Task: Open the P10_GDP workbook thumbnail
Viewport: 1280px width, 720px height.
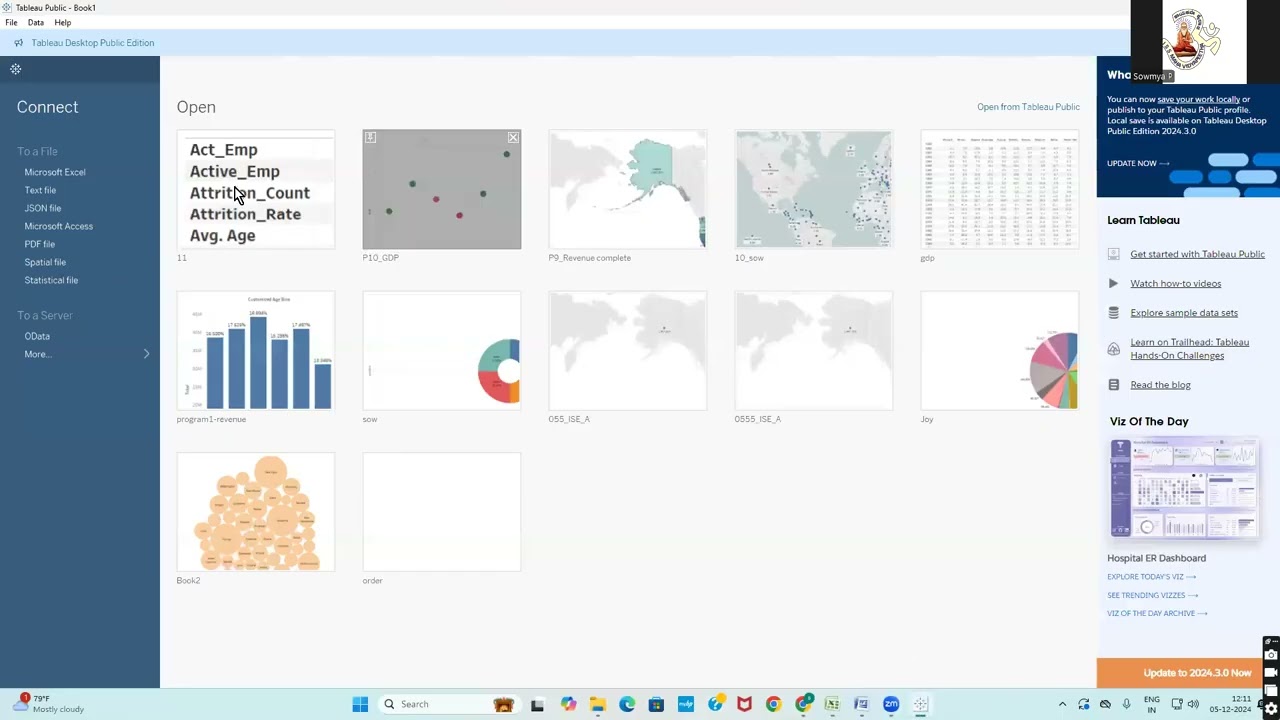Action: 442,189
